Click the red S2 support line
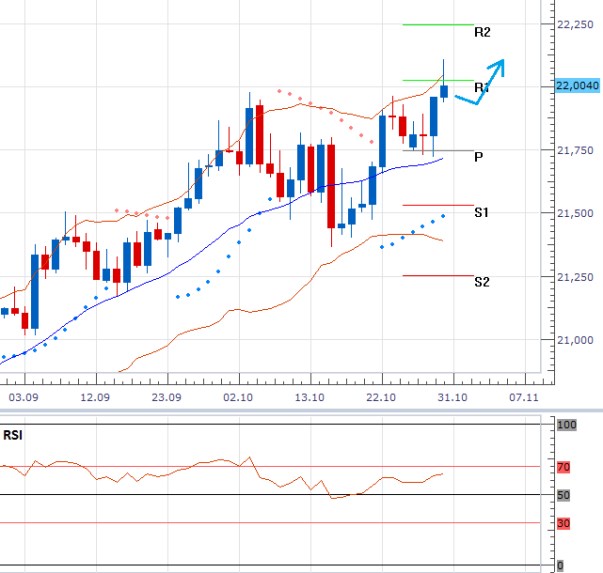Image resolution: width=603 pixels, height=573 pixels. [x=438, y=276]
